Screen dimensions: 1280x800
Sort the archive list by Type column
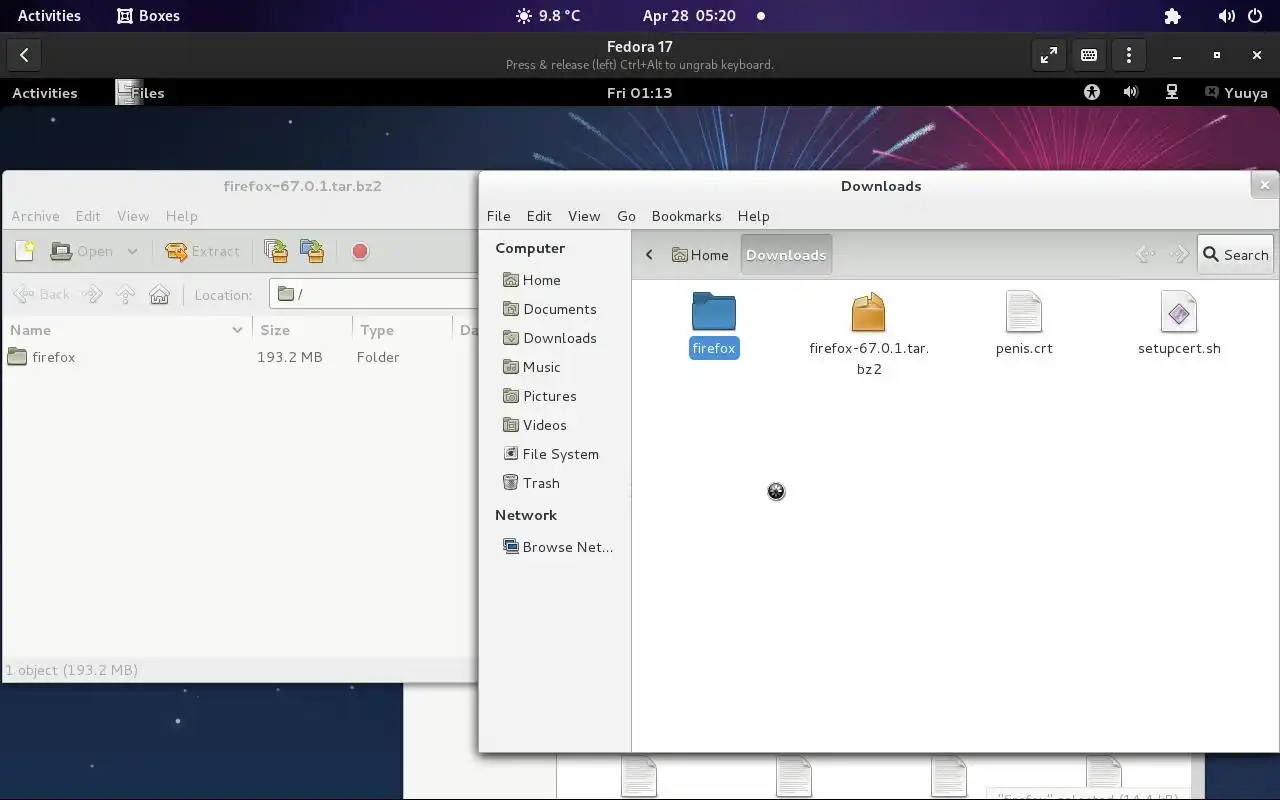coord(401,330)
